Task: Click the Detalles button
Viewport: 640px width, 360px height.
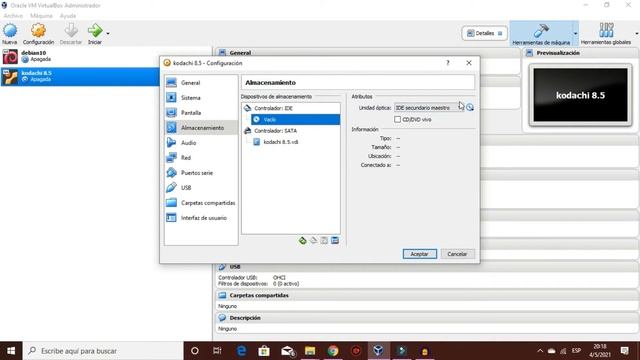Action: coord(484,33)
